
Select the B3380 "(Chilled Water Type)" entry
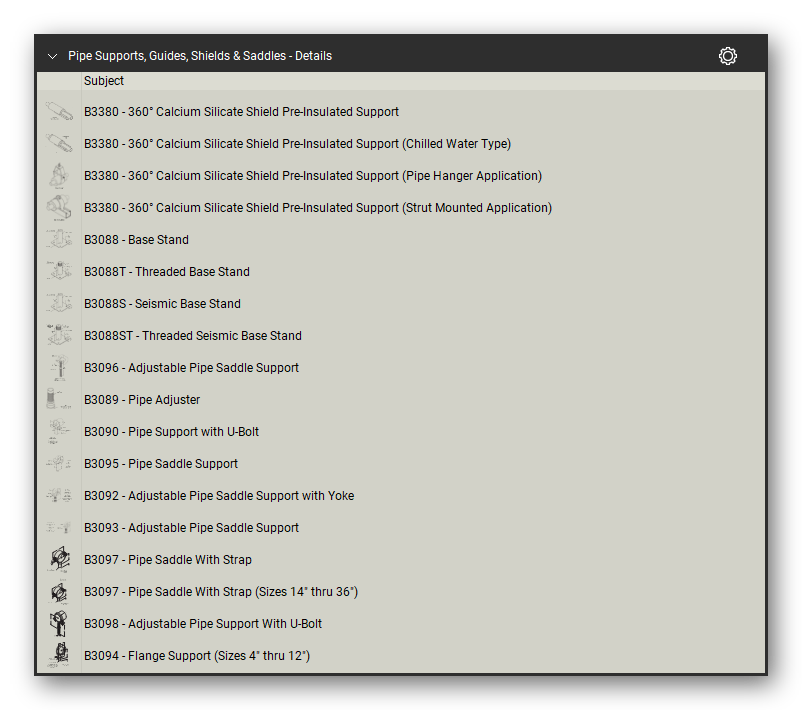coord(297,144)
